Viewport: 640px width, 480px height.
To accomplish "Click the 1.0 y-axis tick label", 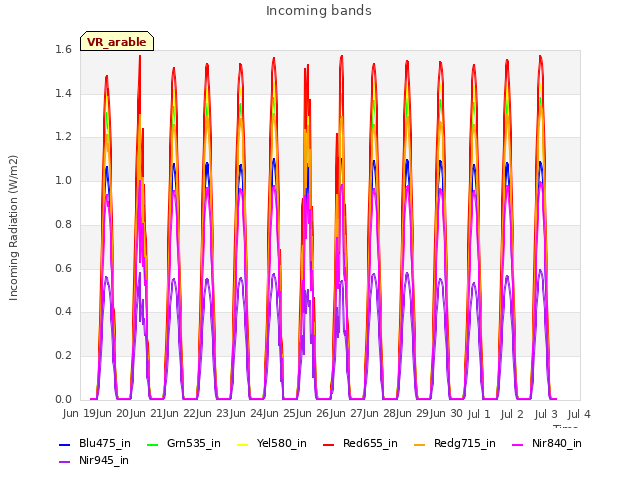I will click(63, 180).
